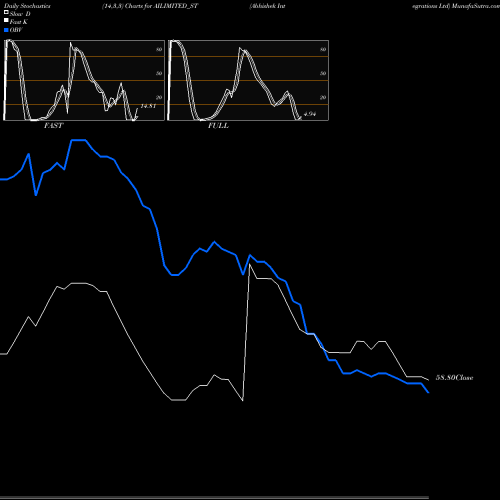The height and width of the screenshot is (500, 500).
Task: Click the 20 level label in FAST chart
Action: pyautogui.click(x=159, y=97)
